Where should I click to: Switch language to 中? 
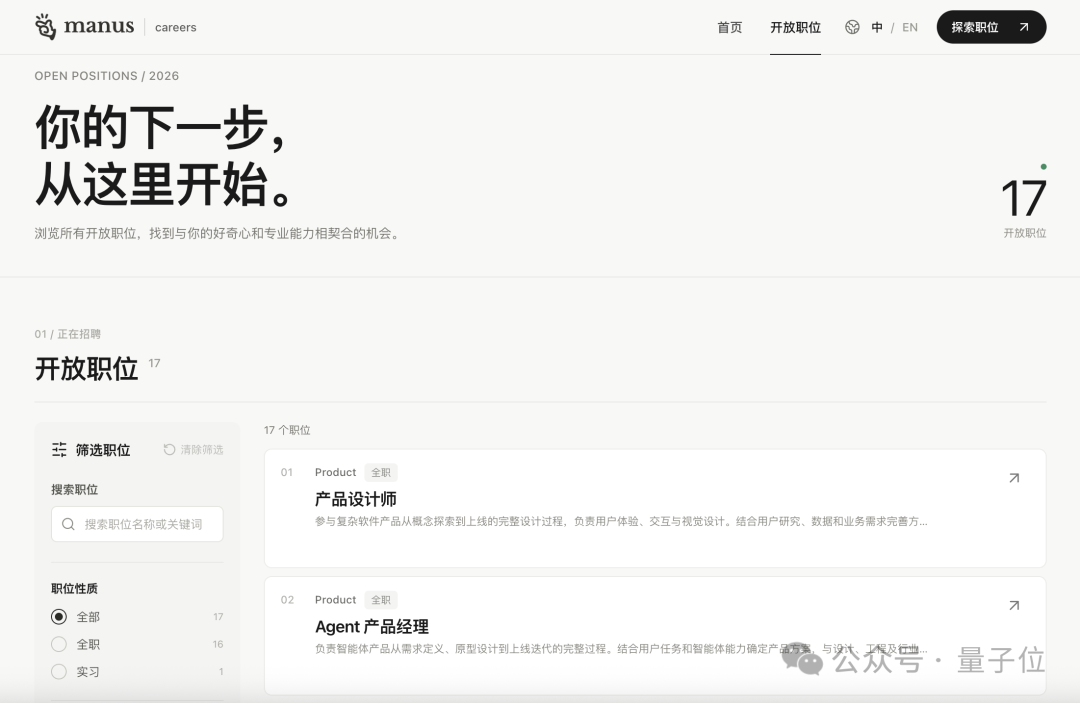(x=877, y=28)
